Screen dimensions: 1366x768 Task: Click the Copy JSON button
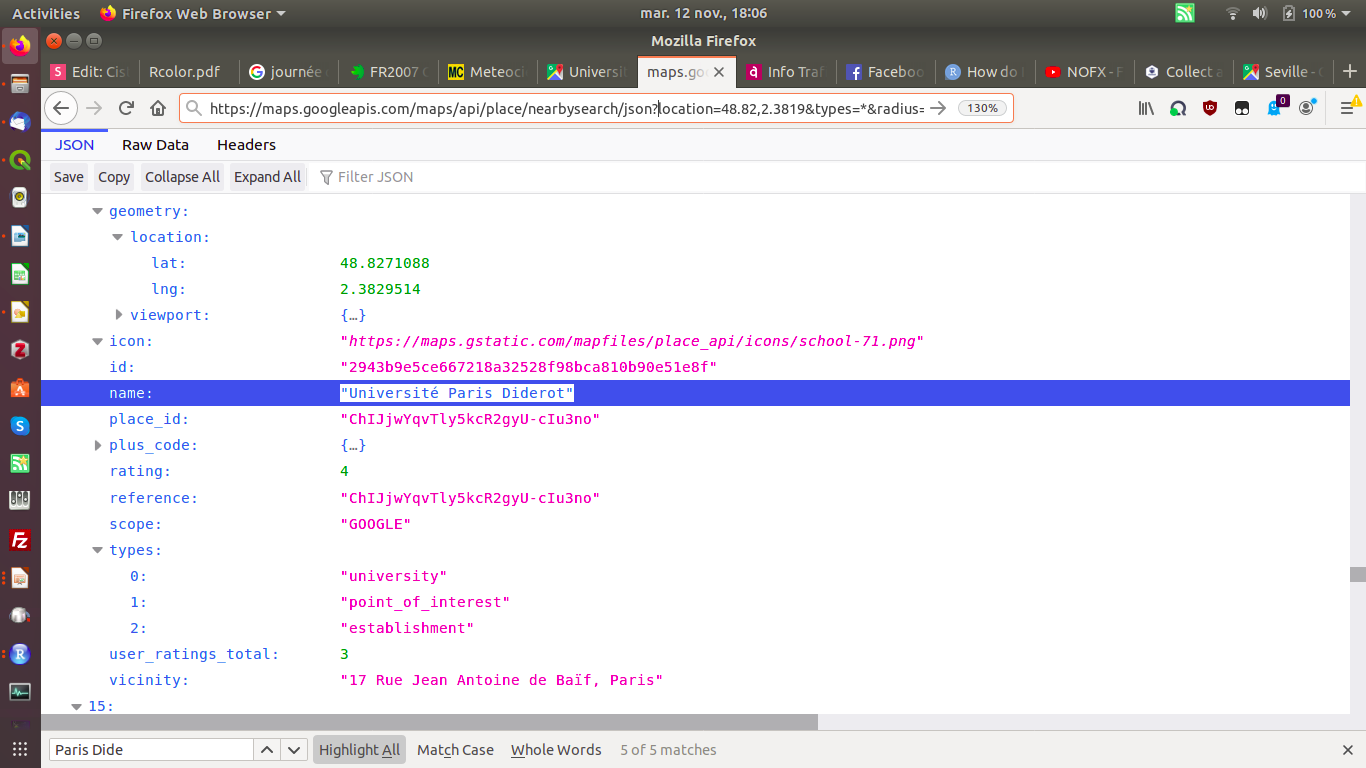(x=114, y=177)
